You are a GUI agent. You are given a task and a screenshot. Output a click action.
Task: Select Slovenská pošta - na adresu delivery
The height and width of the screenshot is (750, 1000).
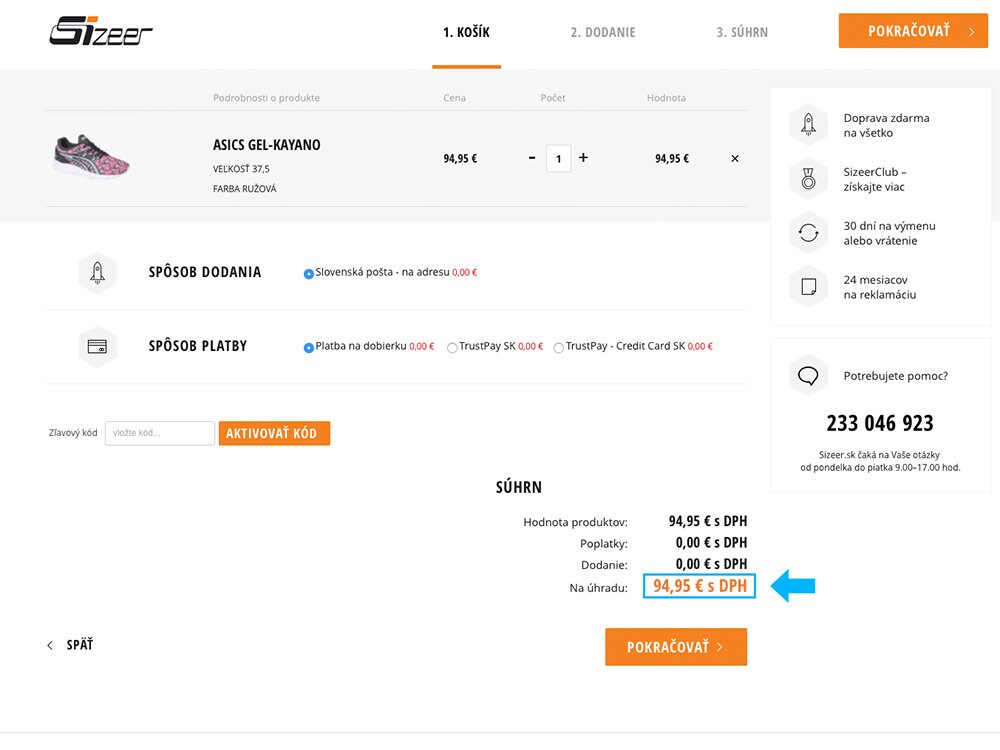click(309, 274)
